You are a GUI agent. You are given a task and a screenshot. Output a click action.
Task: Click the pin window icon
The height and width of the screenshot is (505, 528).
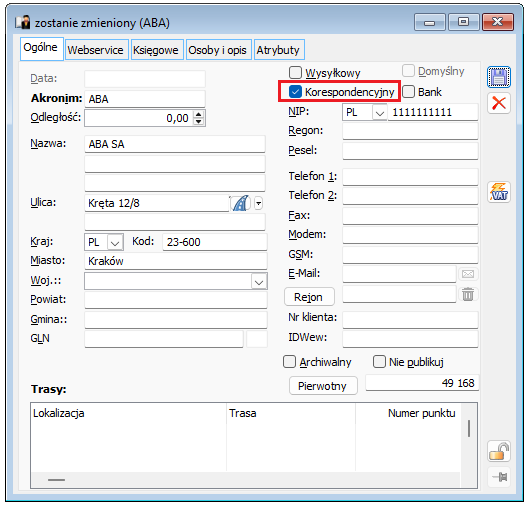(499, 477)
